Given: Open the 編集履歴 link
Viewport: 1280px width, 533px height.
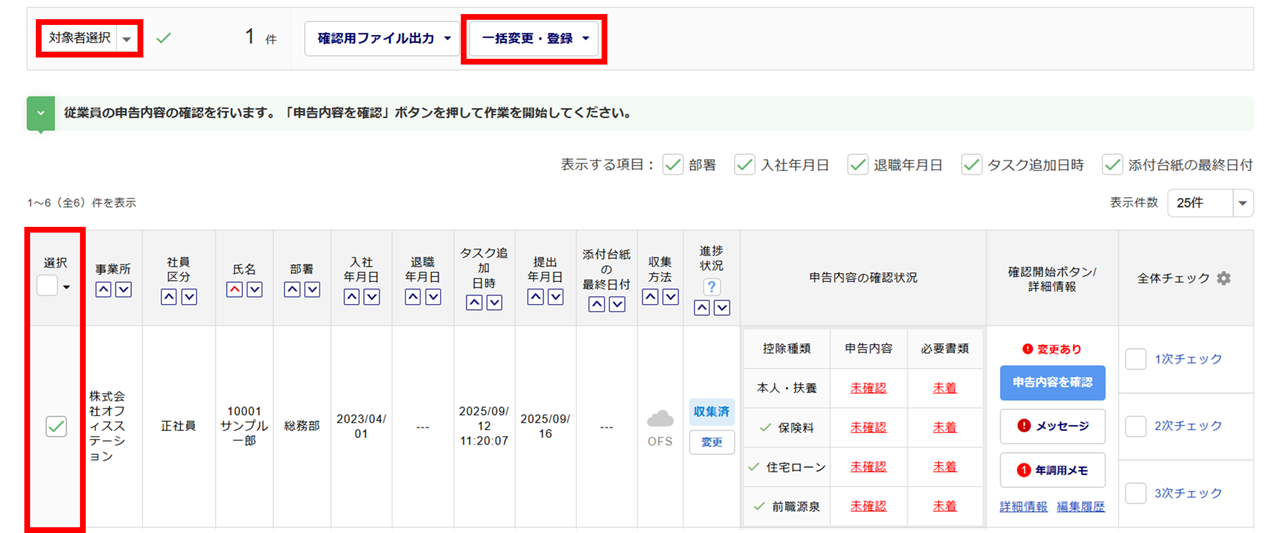Looking at the screenshot, I should point(1081,507).
